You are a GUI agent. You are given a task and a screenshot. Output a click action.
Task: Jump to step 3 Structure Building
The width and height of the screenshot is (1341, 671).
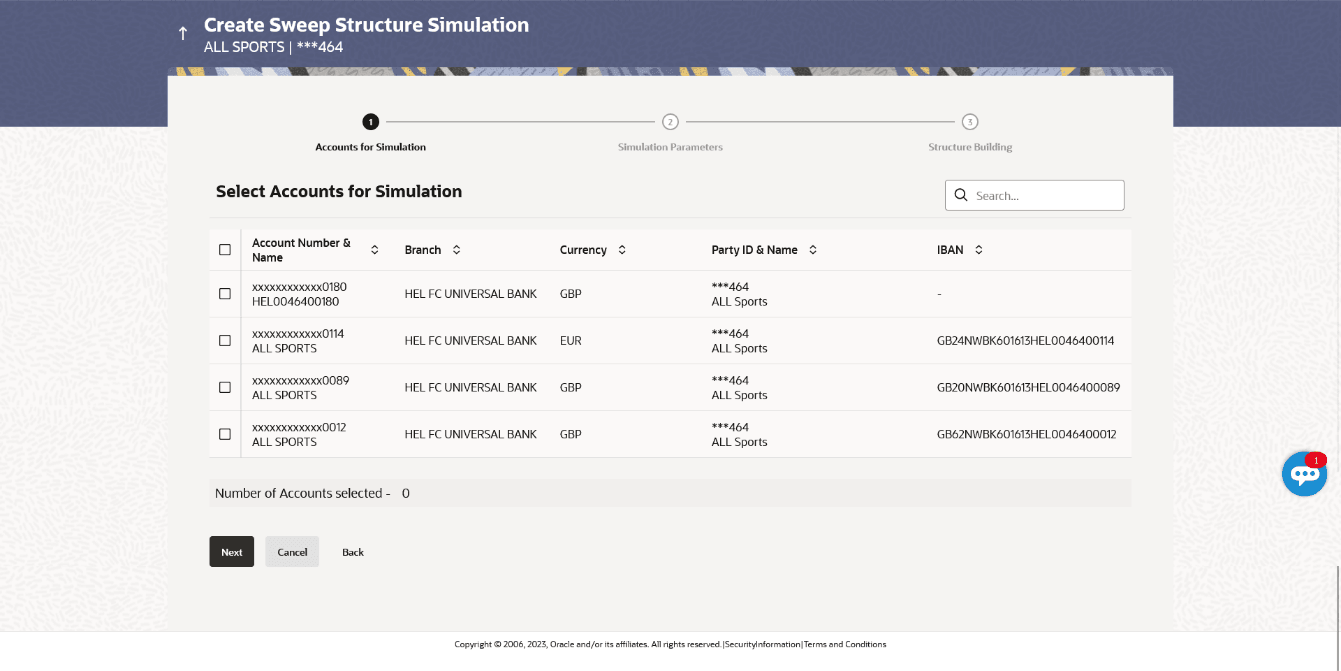click(969, 122)
